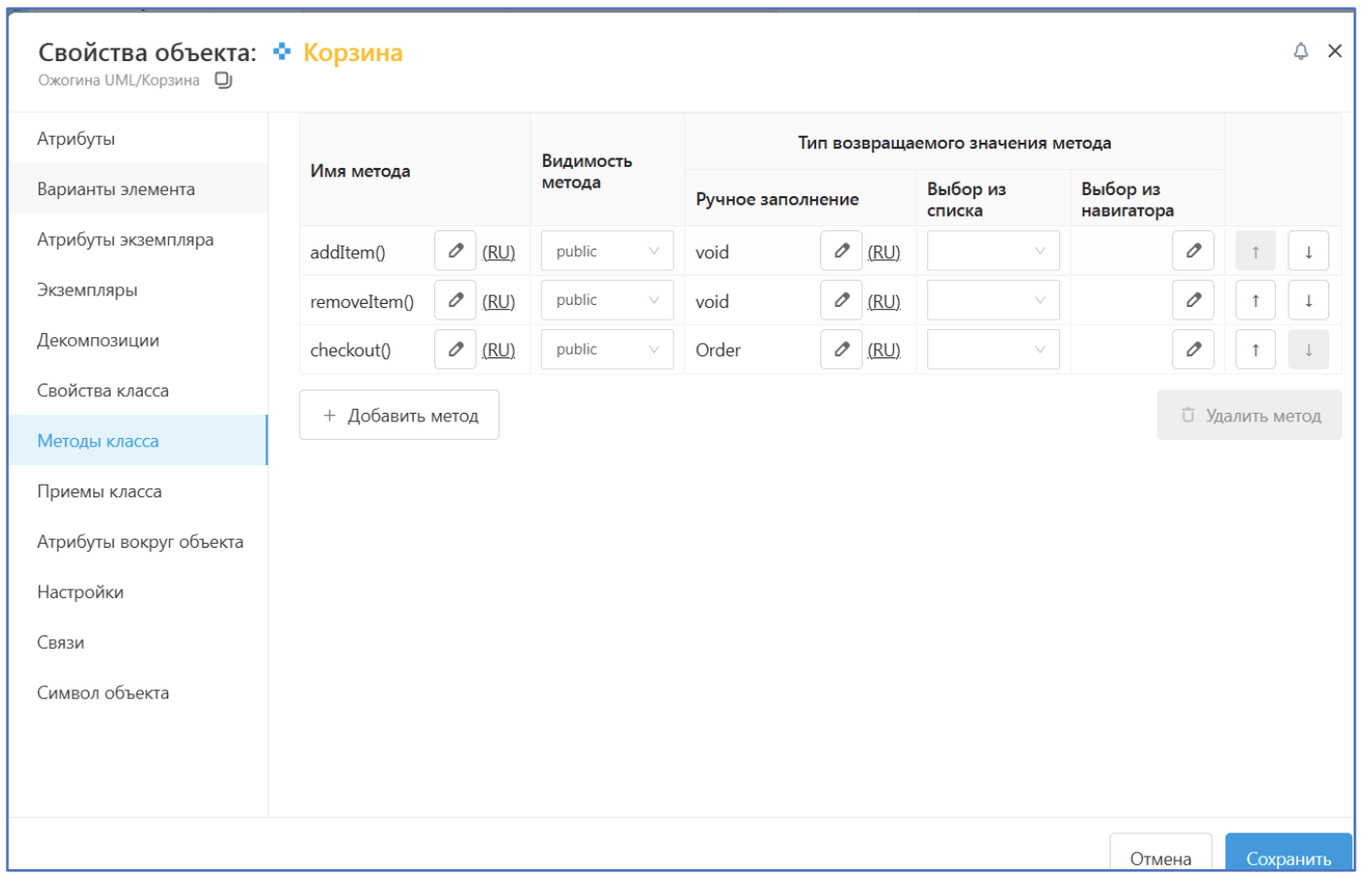Move the addItem() method down
The image size is (1372, 876).
pyautogui.click(x=1308, y=252)
